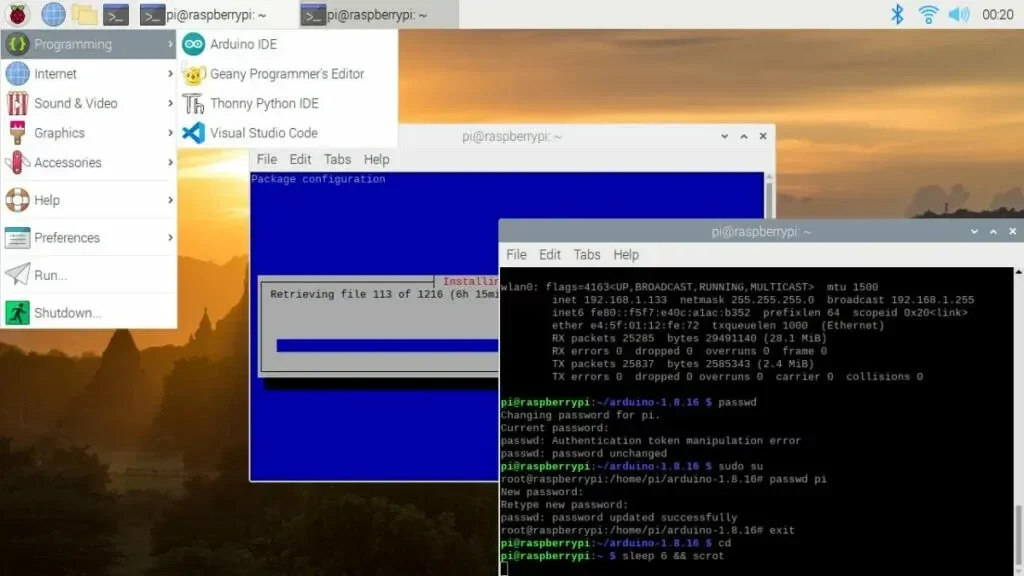This screenshot has width=1024, height=576.
Task: Open Tabs menu in back terminal window
Action: pyautogui.click(x=337, y=159)
